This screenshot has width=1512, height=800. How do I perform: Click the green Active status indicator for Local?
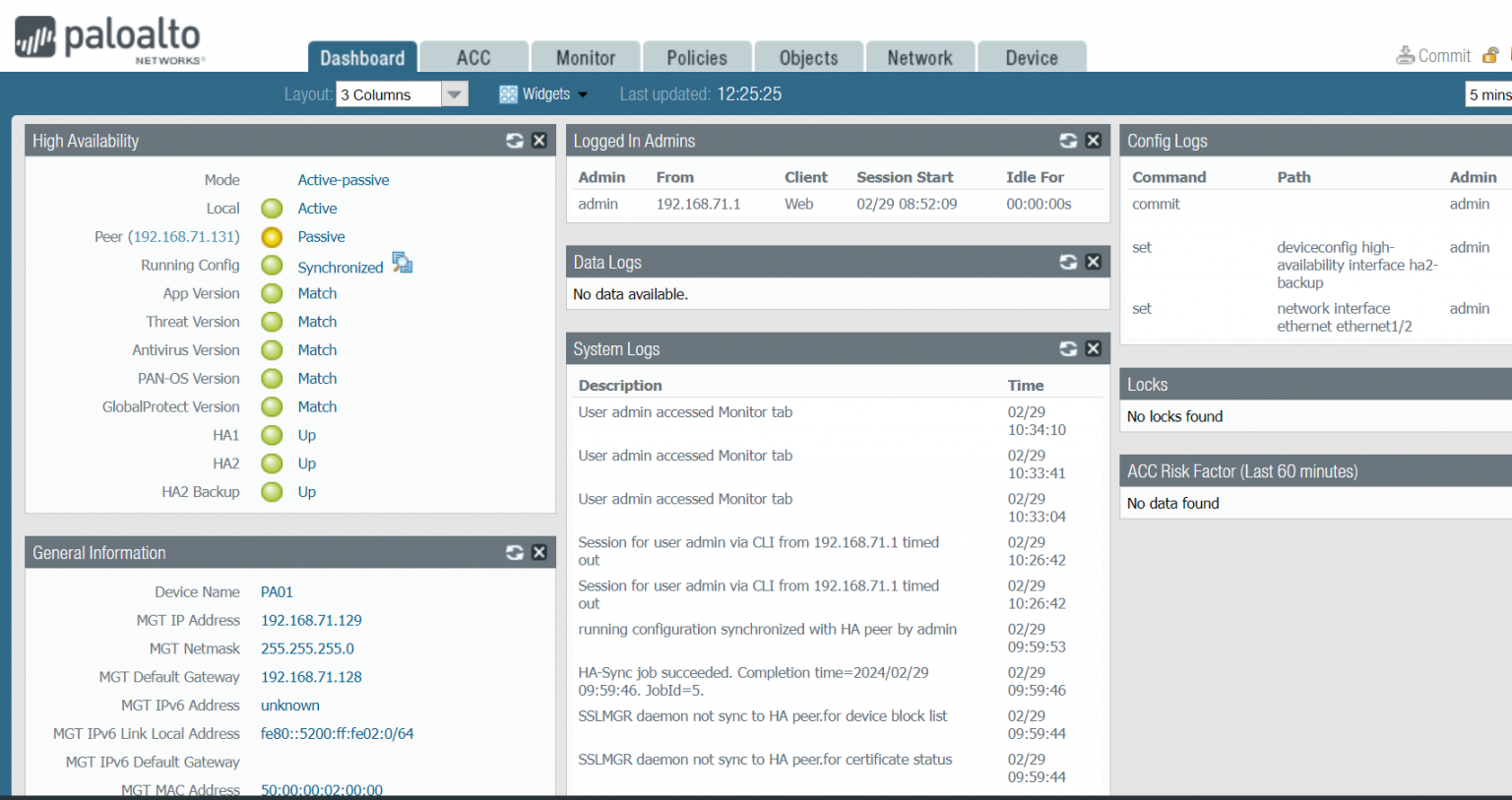pyautogui.click(x=271, y=208)
